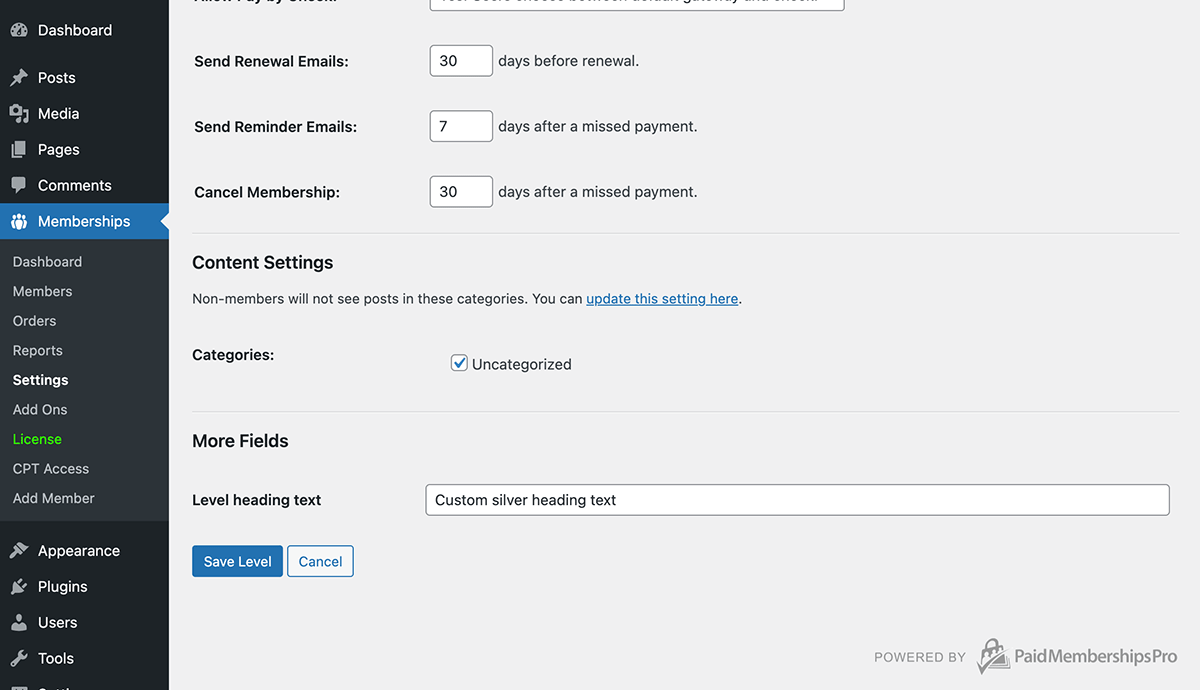Go to the Plugins menu
This screenshot has height=690, width=1200.
[x=84, y=587]
